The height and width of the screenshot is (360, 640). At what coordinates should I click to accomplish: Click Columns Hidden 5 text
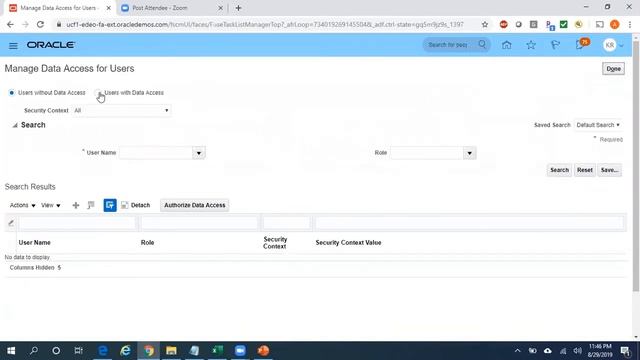pyautogui.click(x=35, y=268)
